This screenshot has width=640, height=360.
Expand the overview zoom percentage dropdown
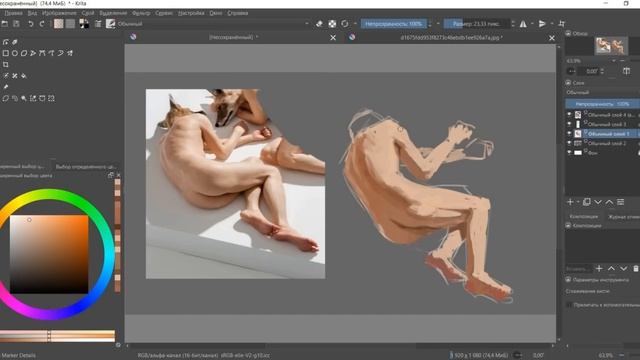(613, 61)
